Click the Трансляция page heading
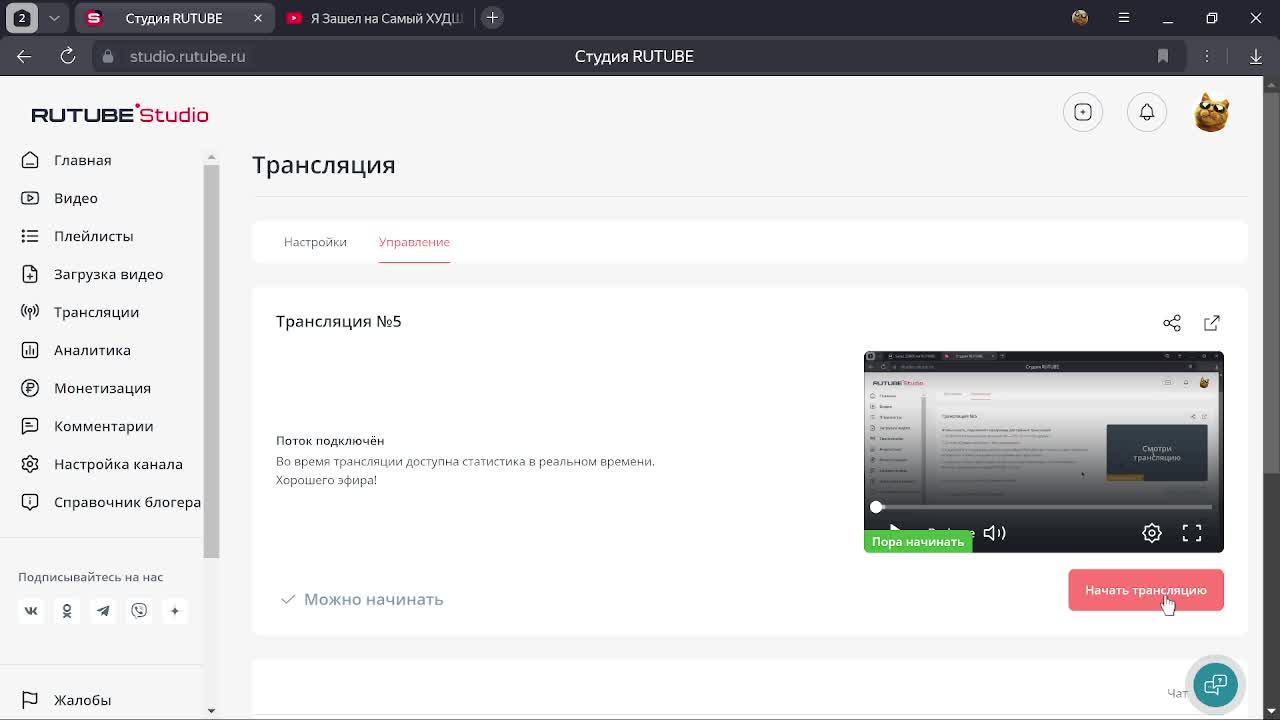1280x720 pixels. (324, 165)
